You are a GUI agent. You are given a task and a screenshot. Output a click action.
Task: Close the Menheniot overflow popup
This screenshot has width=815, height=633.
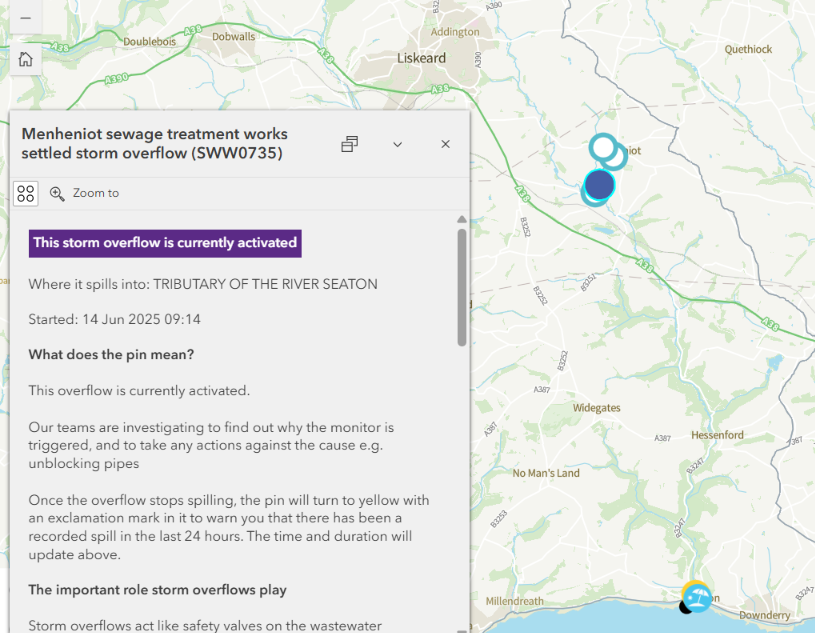tap(446, 144)
